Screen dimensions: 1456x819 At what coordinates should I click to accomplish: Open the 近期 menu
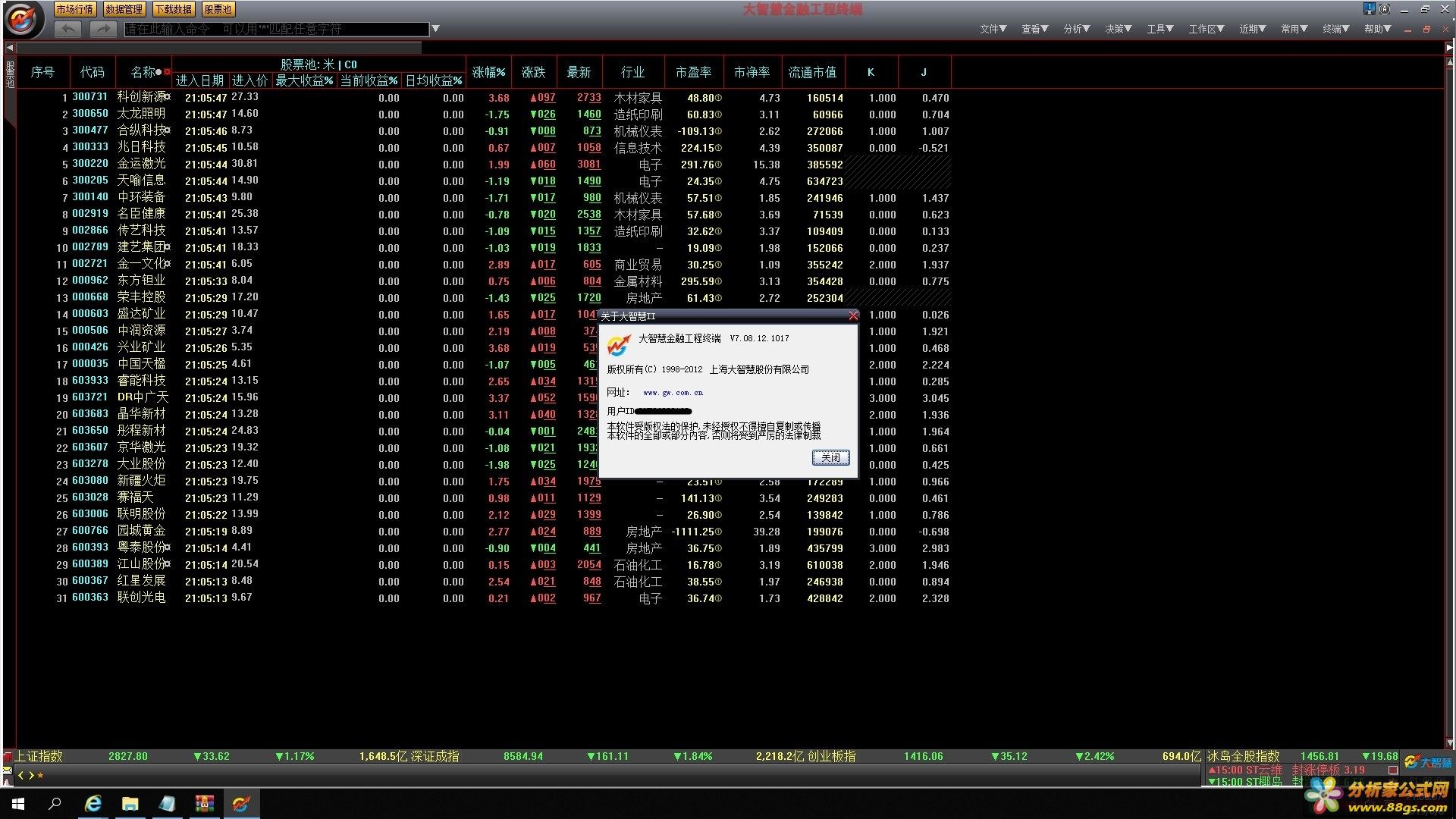pyautogui.click(x=1252, y=29)
